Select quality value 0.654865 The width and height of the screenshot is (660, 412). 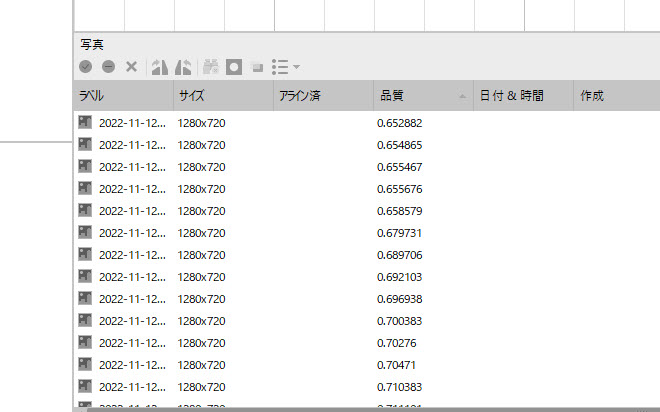click(x=399, y=145)
